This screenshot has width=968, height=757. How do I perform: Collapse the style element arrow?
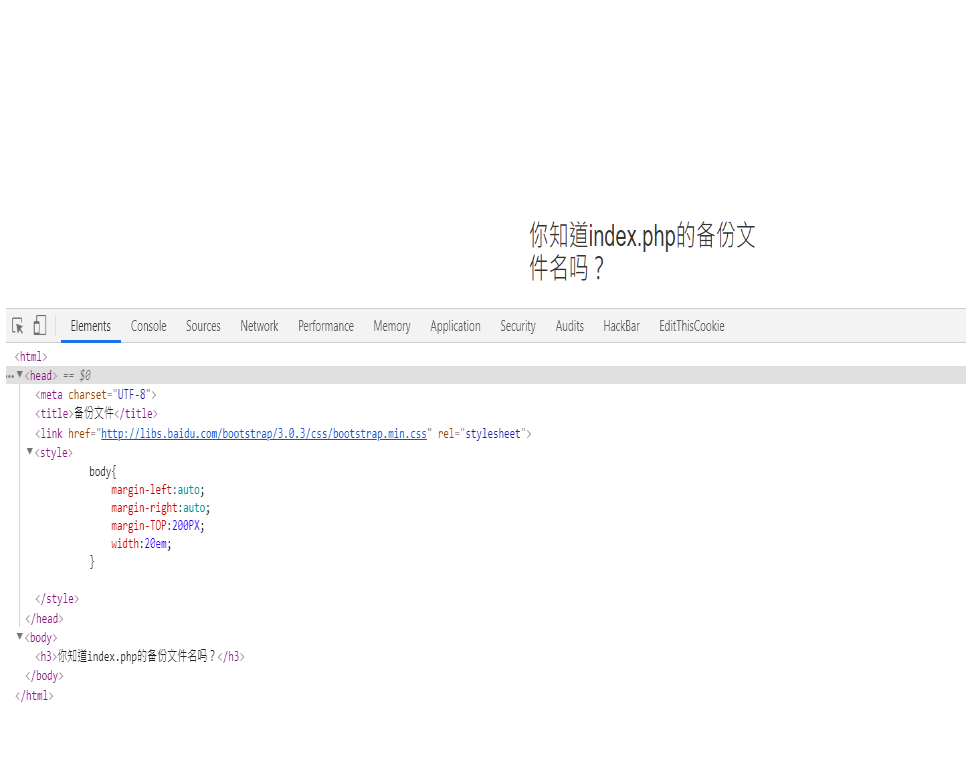coord(30,451)
